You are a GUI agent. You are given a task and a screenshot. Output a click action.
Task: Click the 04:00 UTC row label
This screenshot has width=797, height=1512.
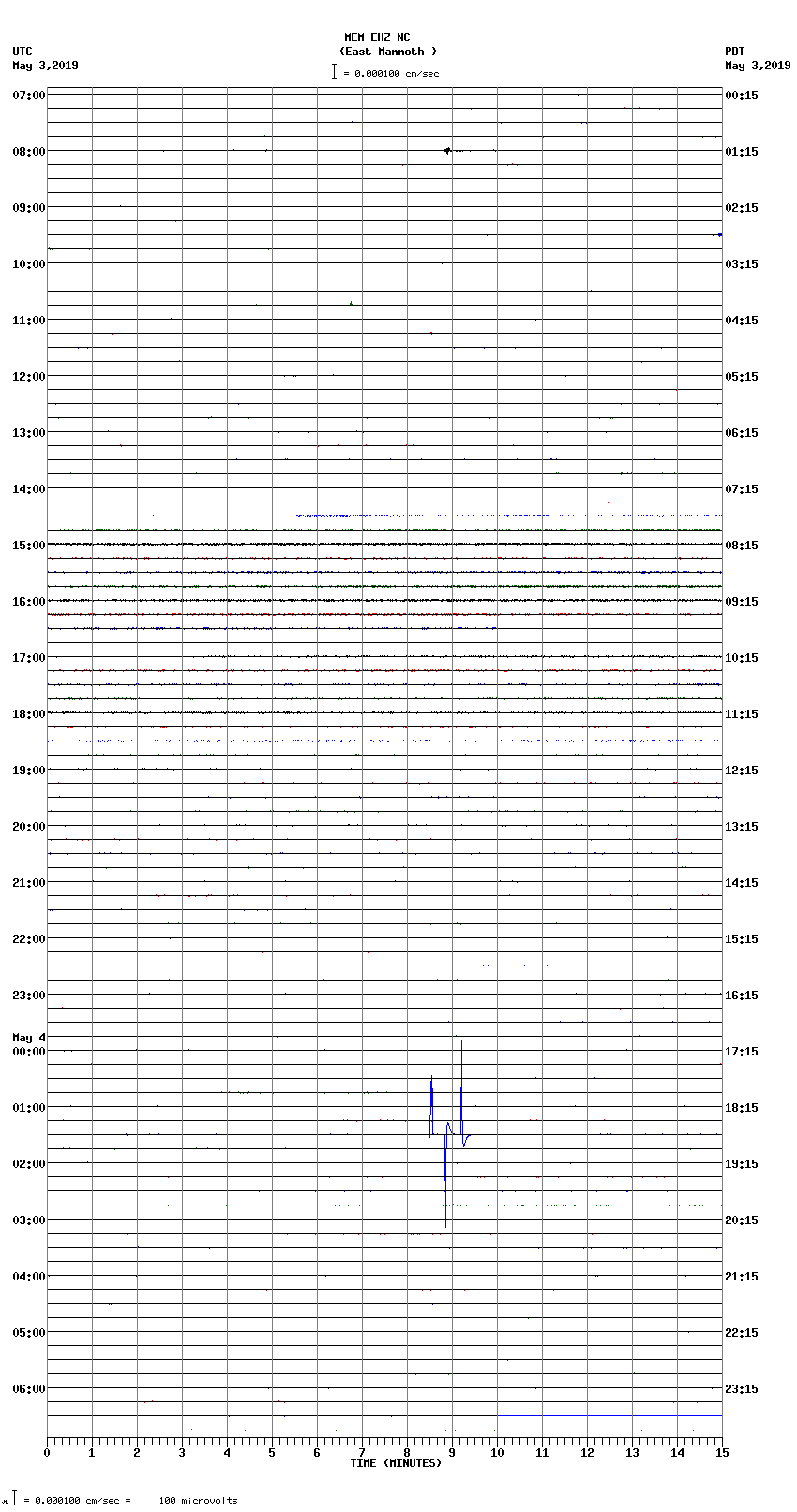click(29, 1277)
